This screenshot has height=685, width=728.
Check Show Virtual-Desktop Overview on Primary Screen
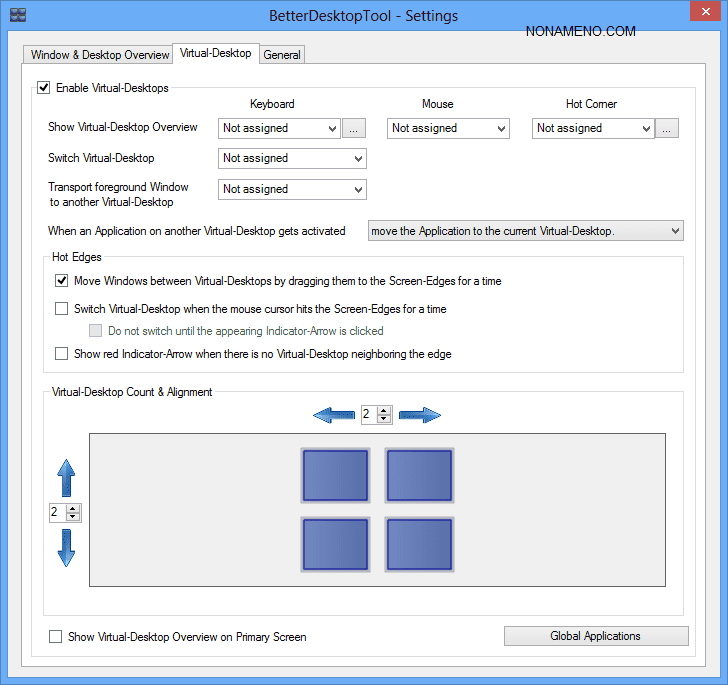56,636
